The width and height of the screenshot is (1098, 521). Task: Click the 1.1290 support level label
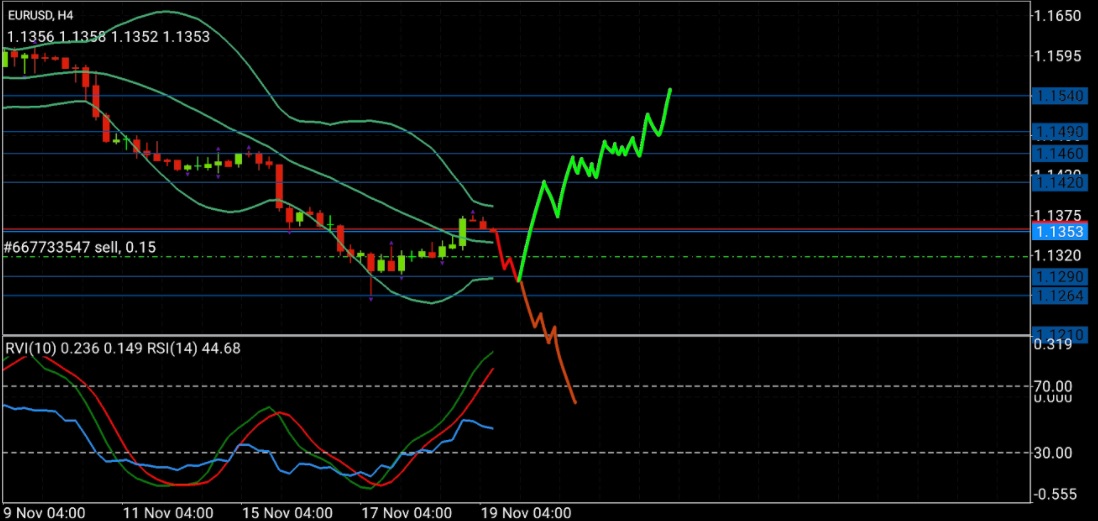pyautogui.click(x=1062, y=276)
